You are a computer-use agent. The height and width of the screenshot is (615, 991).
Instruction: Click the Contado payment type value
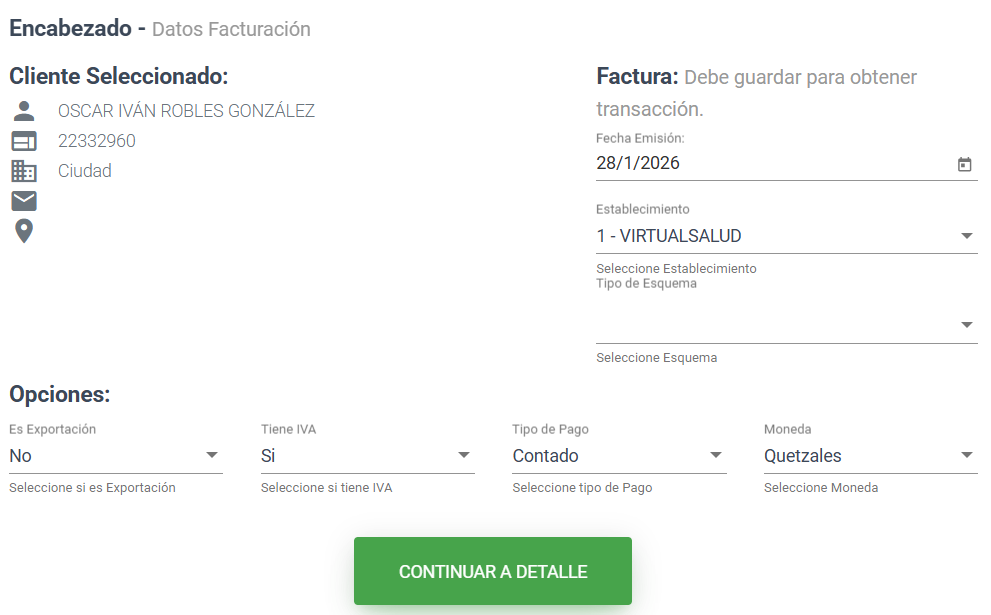pyautogui.click(x=546, y=456)
